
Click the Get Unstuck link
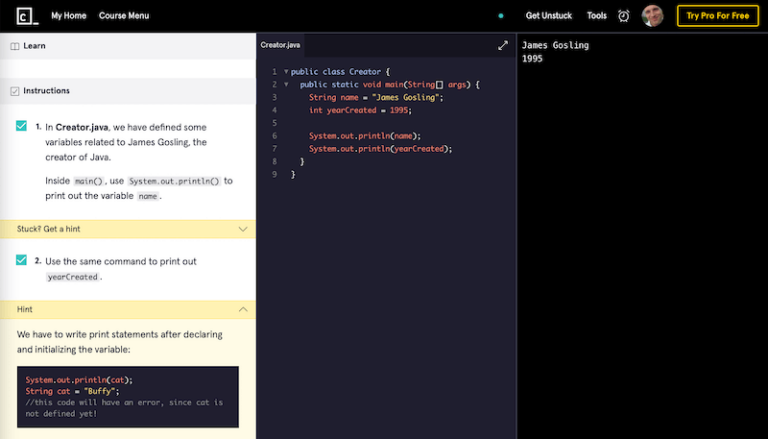(549, 16)
